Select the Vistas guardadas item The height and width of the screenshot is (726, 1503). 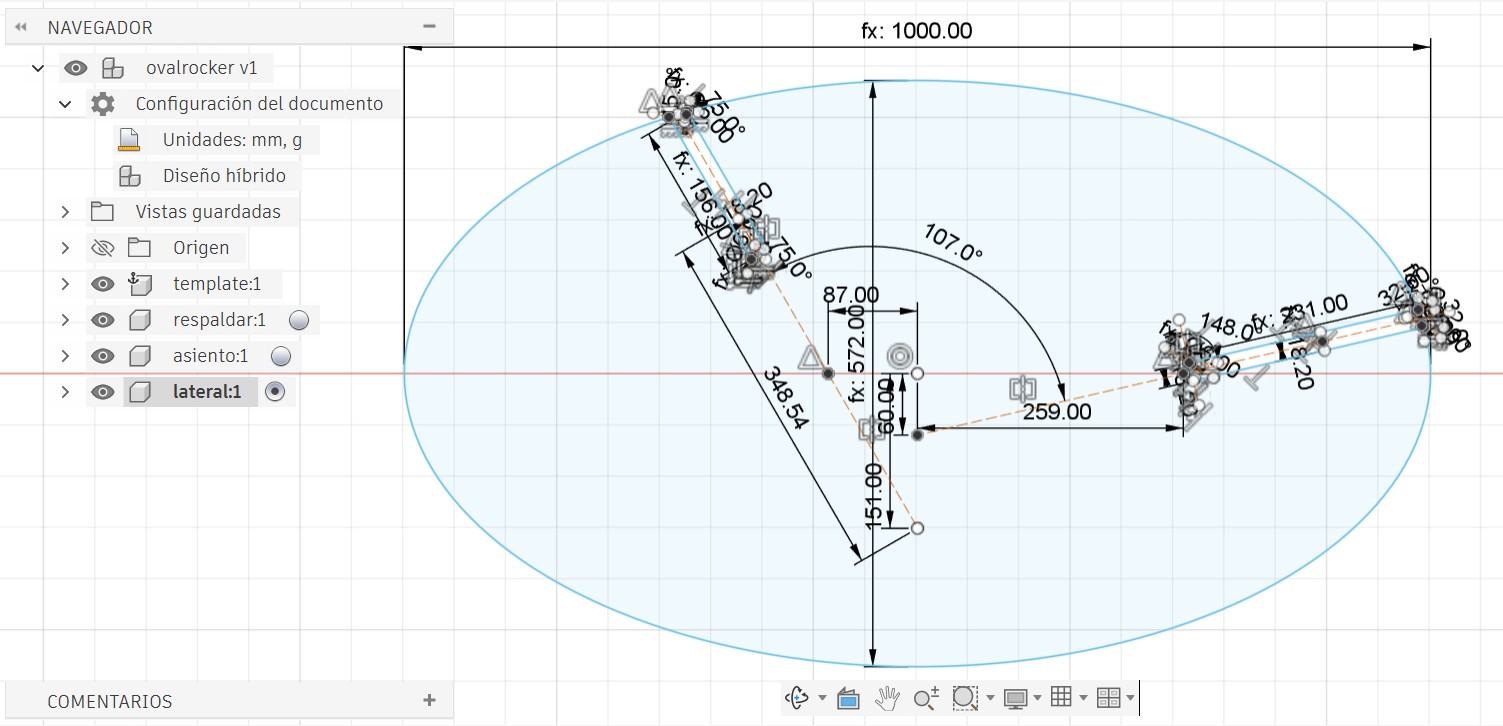(208, 212)
